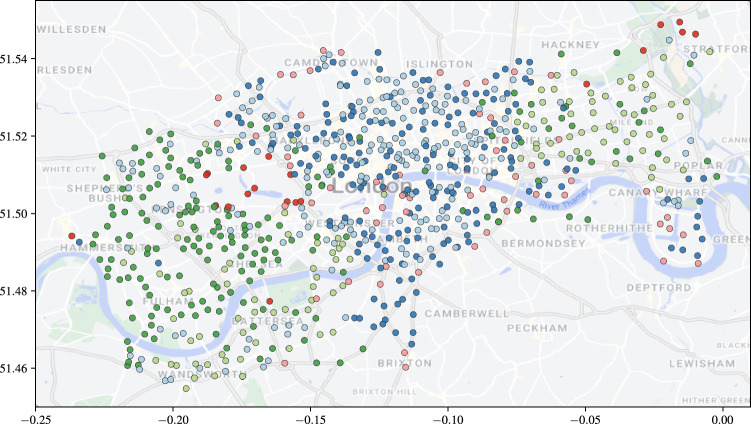
Task: Select the CHELSEA map label
Action: click(x=255, y=264)
